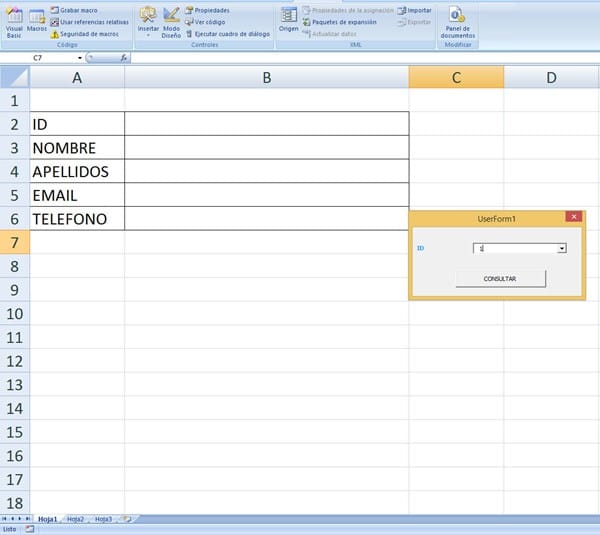Open the Insertar controls dropdown

point(148,20)
